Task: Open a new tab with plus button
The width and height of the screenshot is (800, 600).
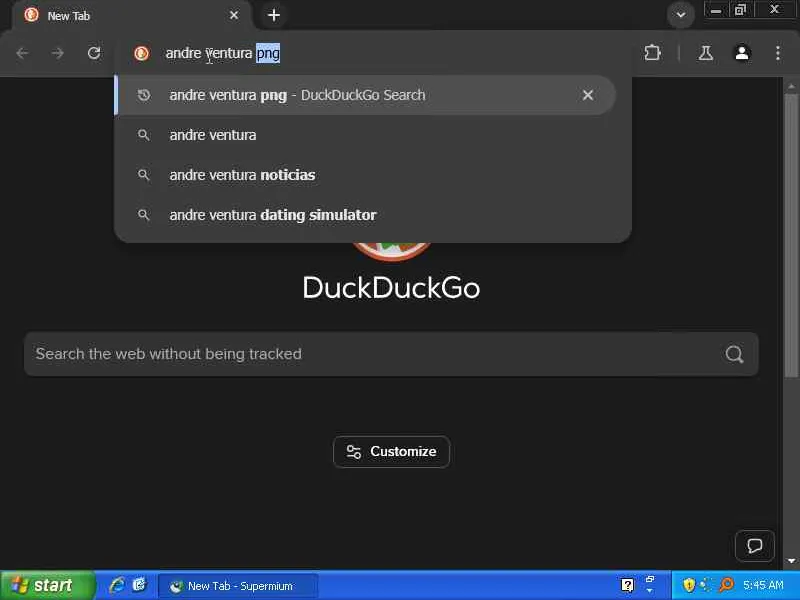Action: click(274, 15)
